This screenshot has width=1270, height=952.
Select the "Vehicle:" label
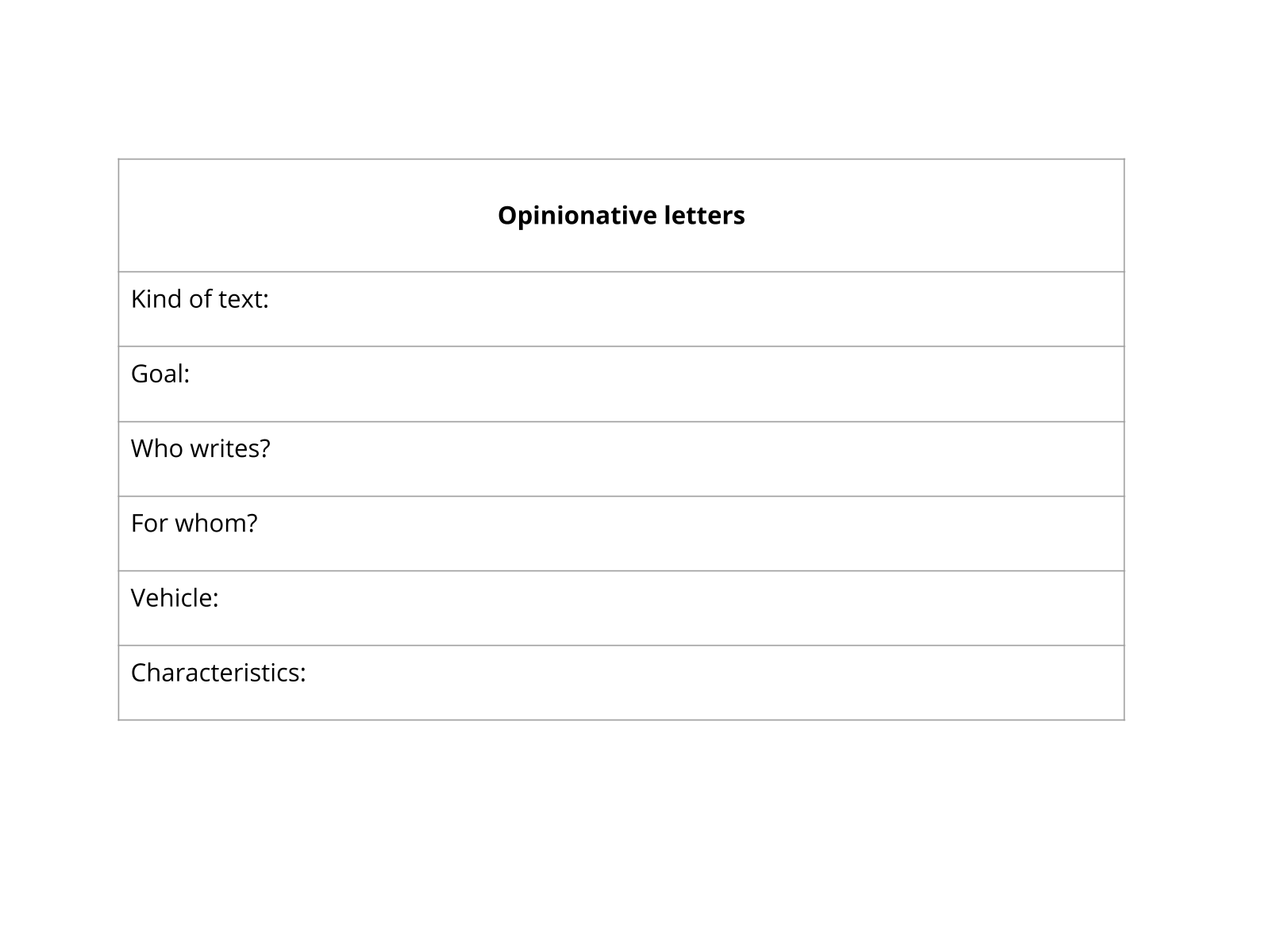174,597
